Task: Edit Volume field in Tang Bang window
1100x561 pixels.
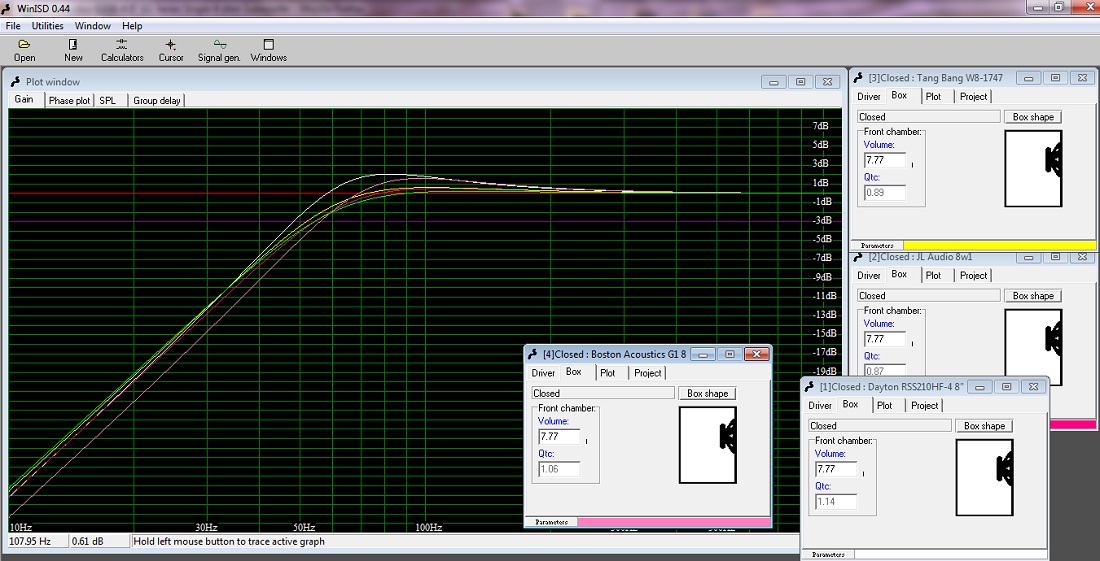Action: tap(884, 160)
